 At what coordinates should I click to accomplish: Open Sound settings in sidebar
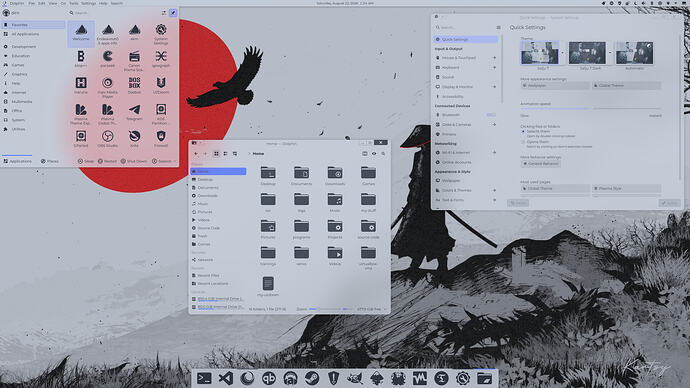466,77
